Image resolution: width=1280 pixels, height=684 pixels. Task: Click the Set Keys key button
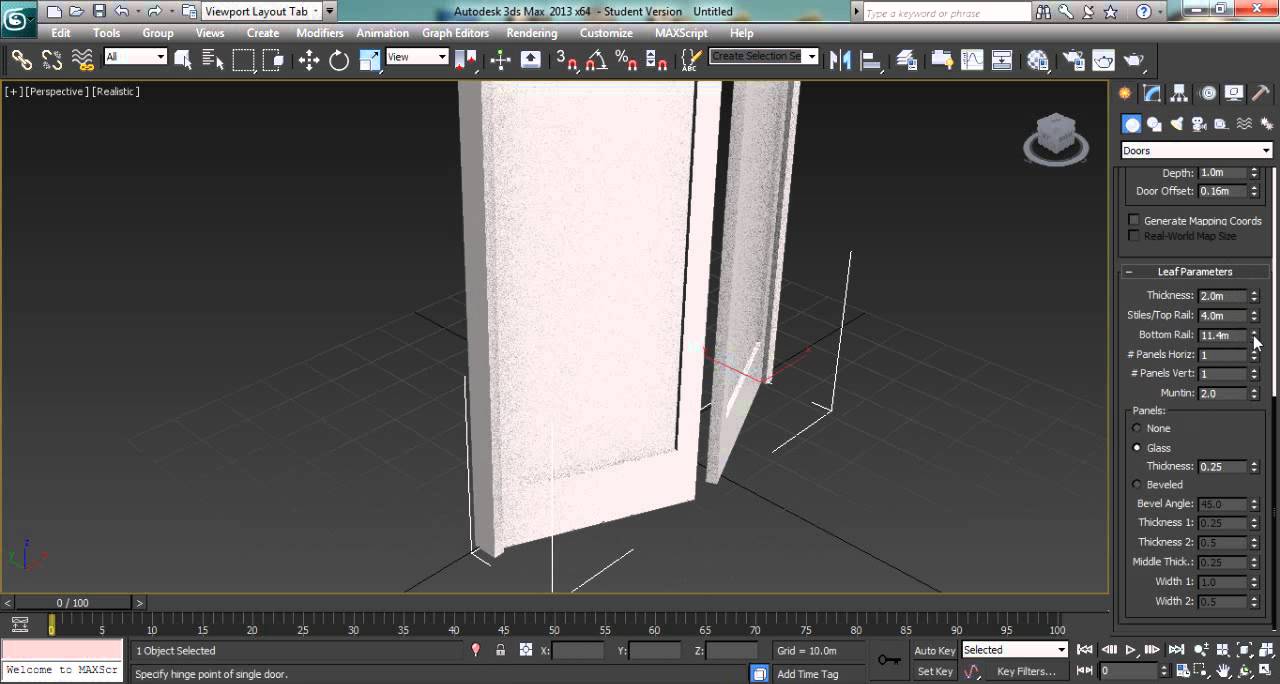[889, 659]
